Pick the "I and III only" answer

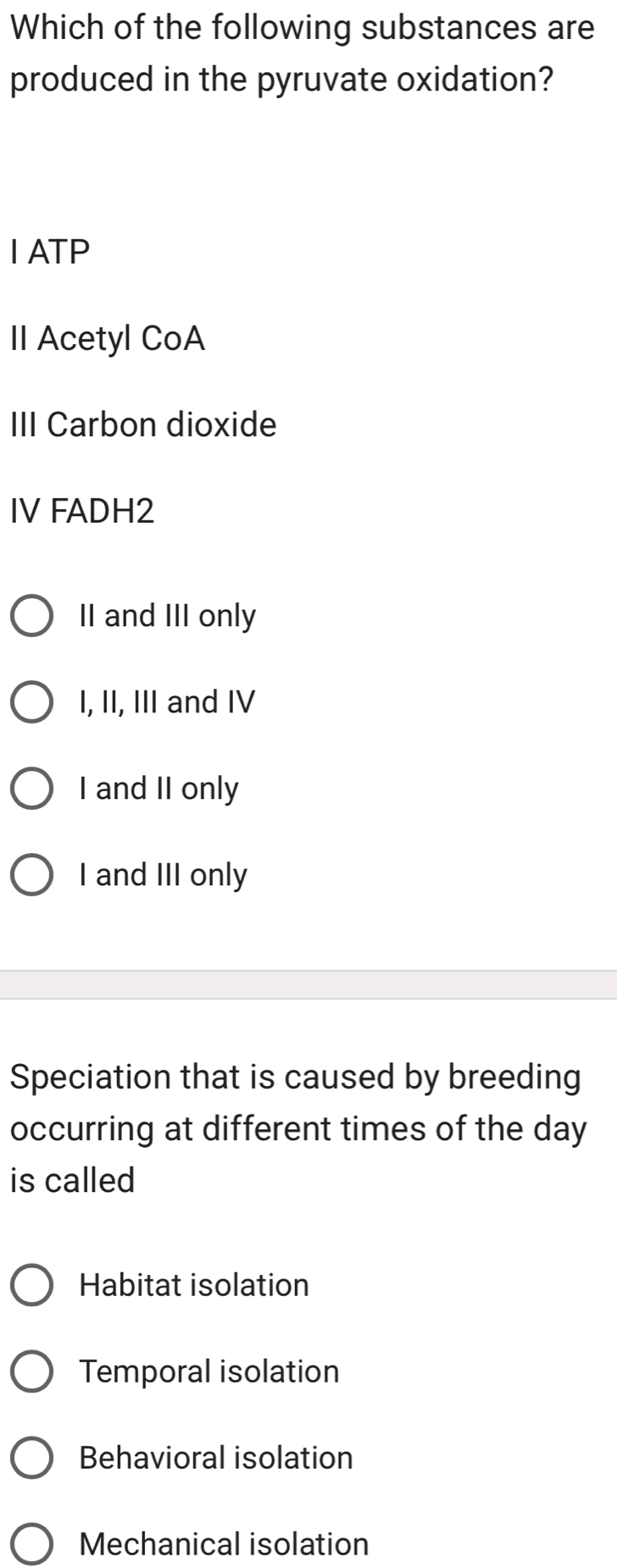pos(31,875)
